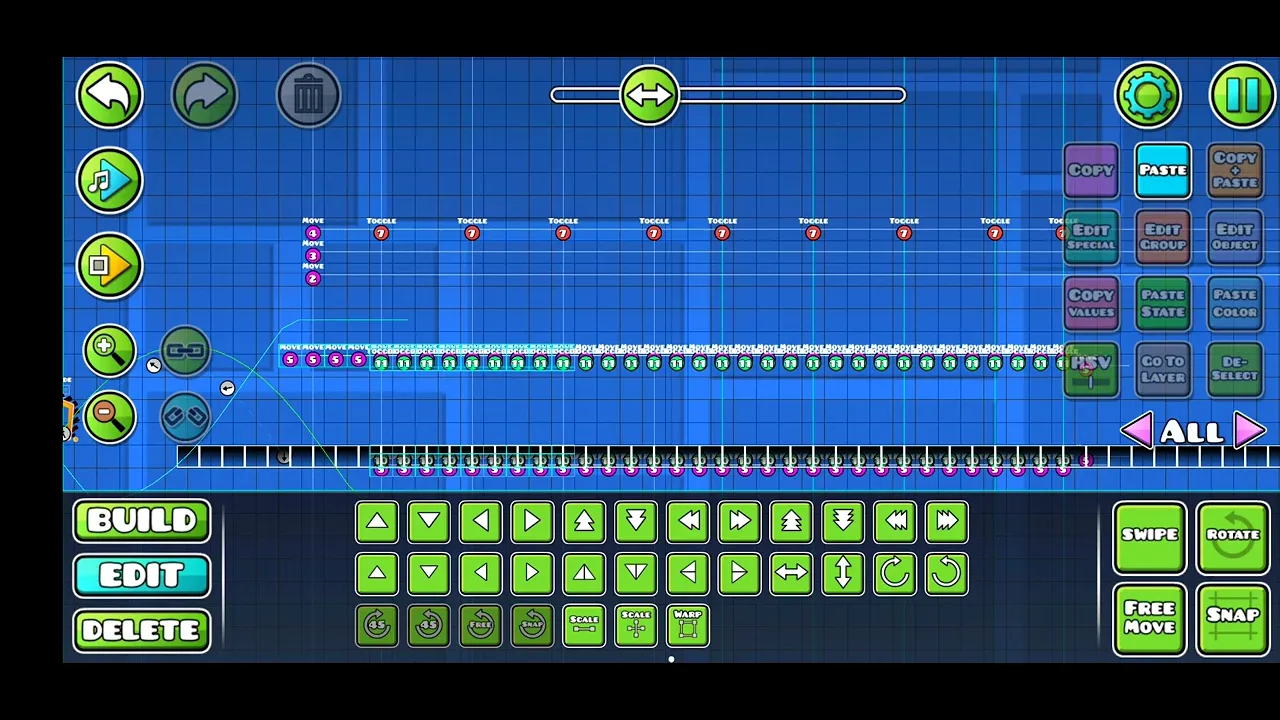Click the Copy button
Image resolution: width=1280 pixels, height=720 pixels.
[x=1091, y=170]
